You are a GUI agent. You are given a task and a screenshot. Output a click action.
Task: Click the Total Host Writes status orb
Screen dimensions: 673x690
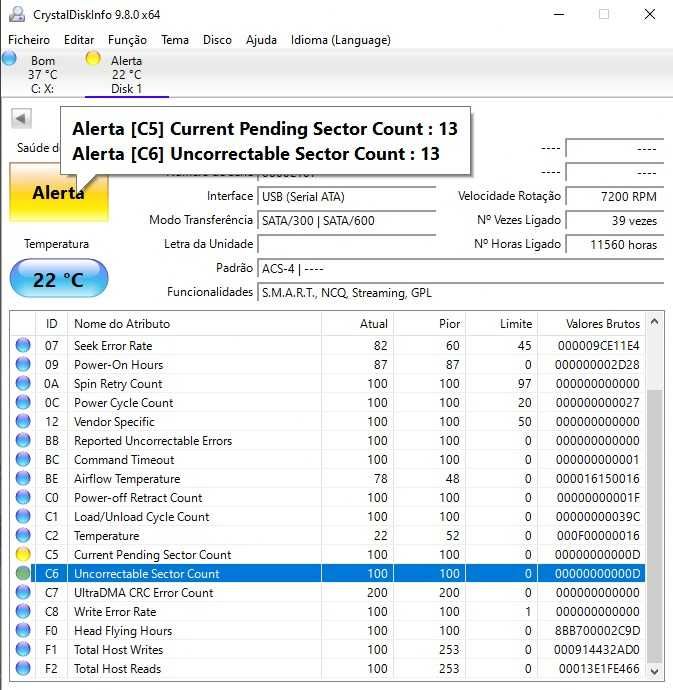(23, 649)
